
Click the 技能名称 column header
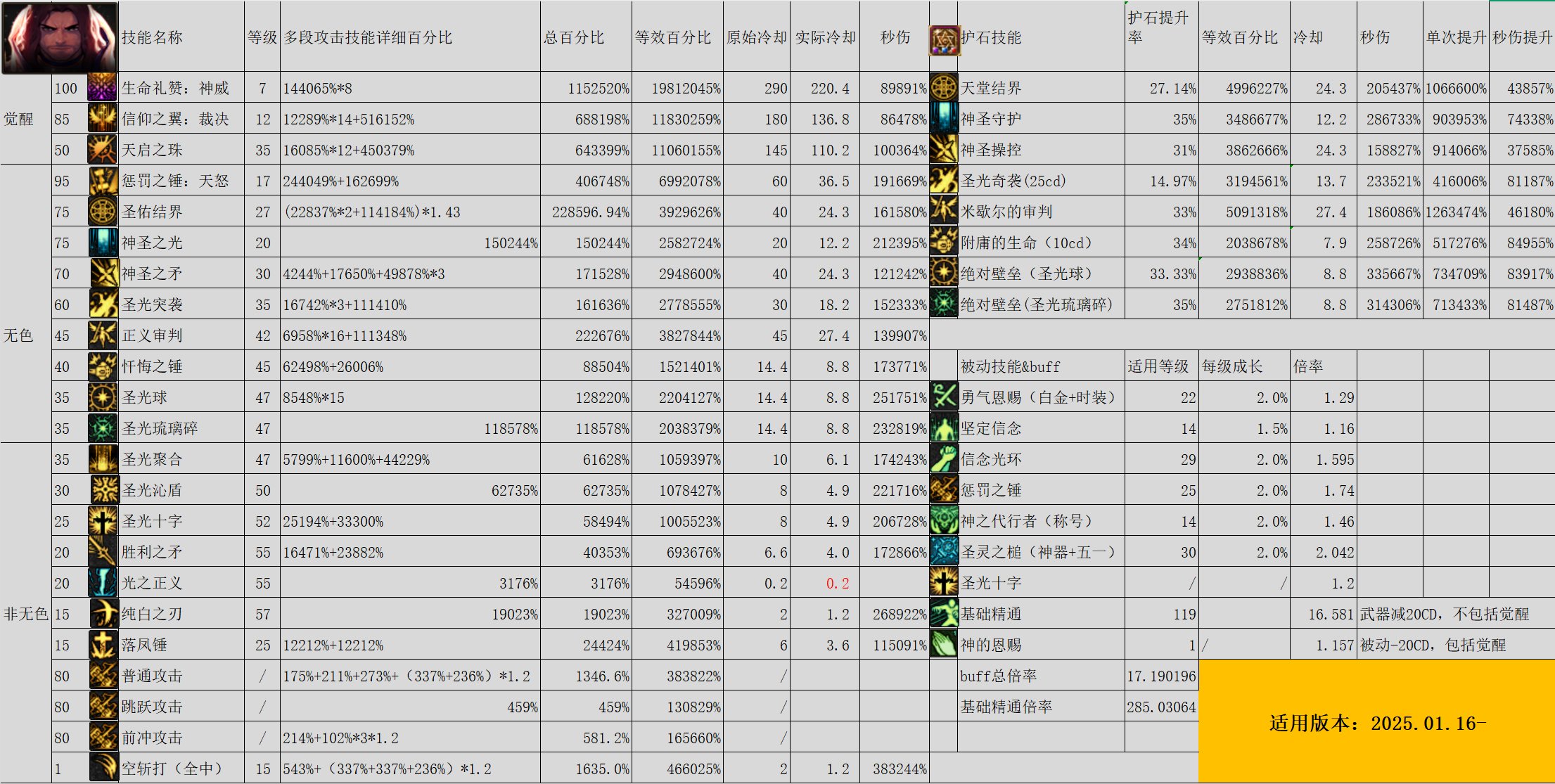(x=152, y=38)
